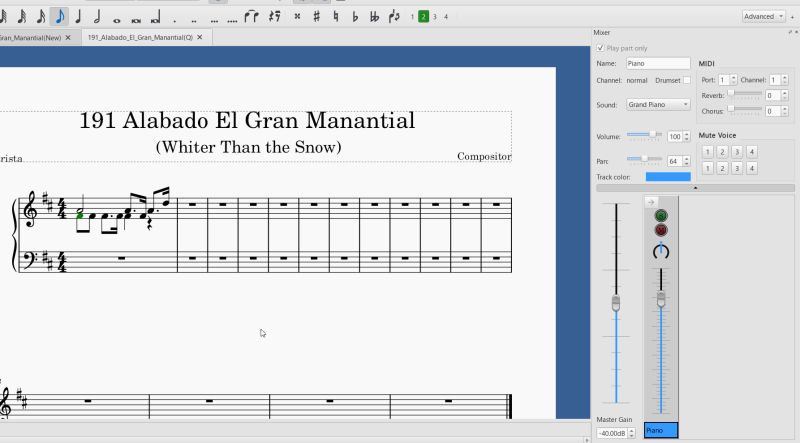Select the 16th note duration

pyautogui.click(x=41, y=17)
